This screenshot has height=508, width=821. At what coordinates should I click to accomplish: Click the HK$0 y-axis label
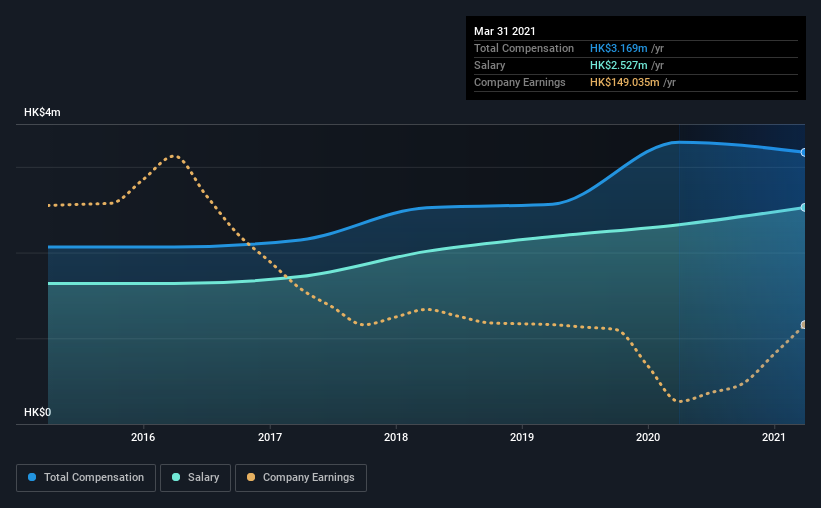[x=38, y=413]
